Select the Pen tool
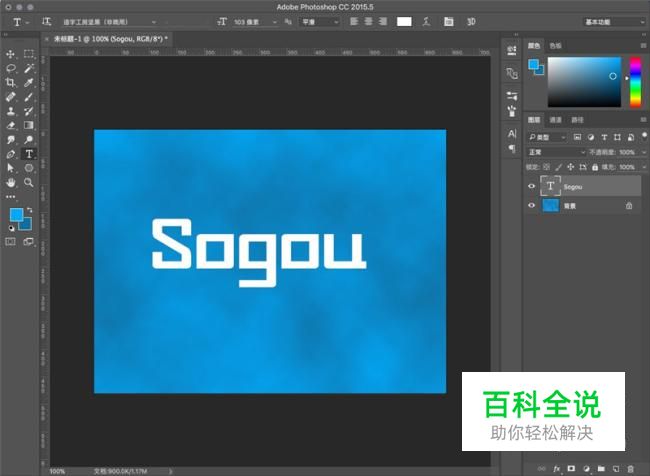Screen dimensions: 650x476 click(10, 154)
